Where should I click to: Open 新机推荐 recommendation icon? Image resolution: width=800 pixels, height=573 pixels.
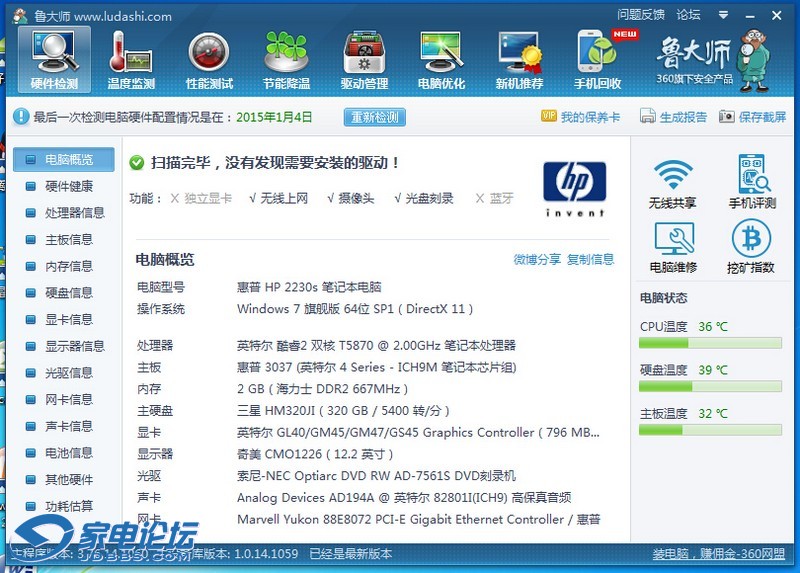point(519,59)
